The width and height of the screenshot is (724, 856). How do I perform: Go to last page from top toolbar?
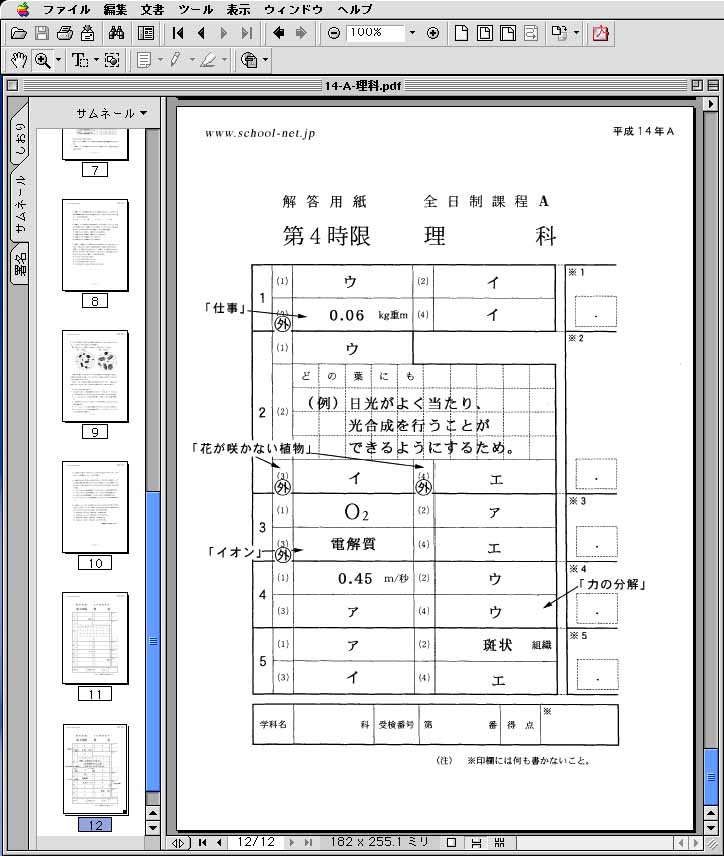(x=247, y=33)
